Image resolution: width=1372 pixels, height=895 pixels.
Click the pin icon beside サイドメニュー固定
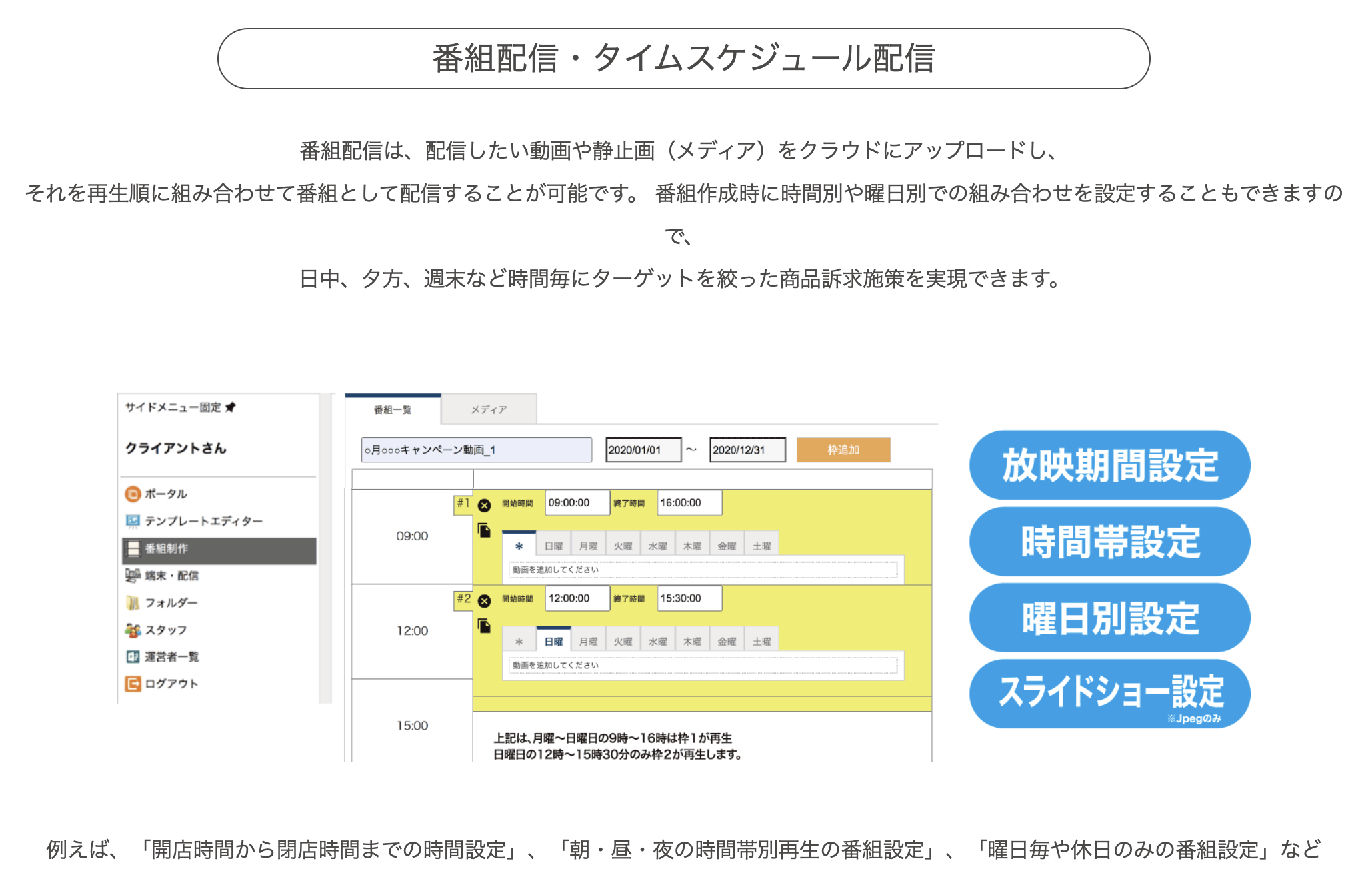point(231,407)
